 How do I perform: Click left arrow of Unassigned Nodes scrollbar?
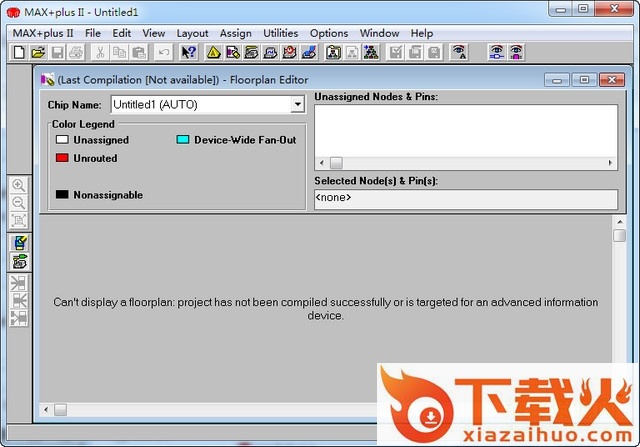[322, 163]
